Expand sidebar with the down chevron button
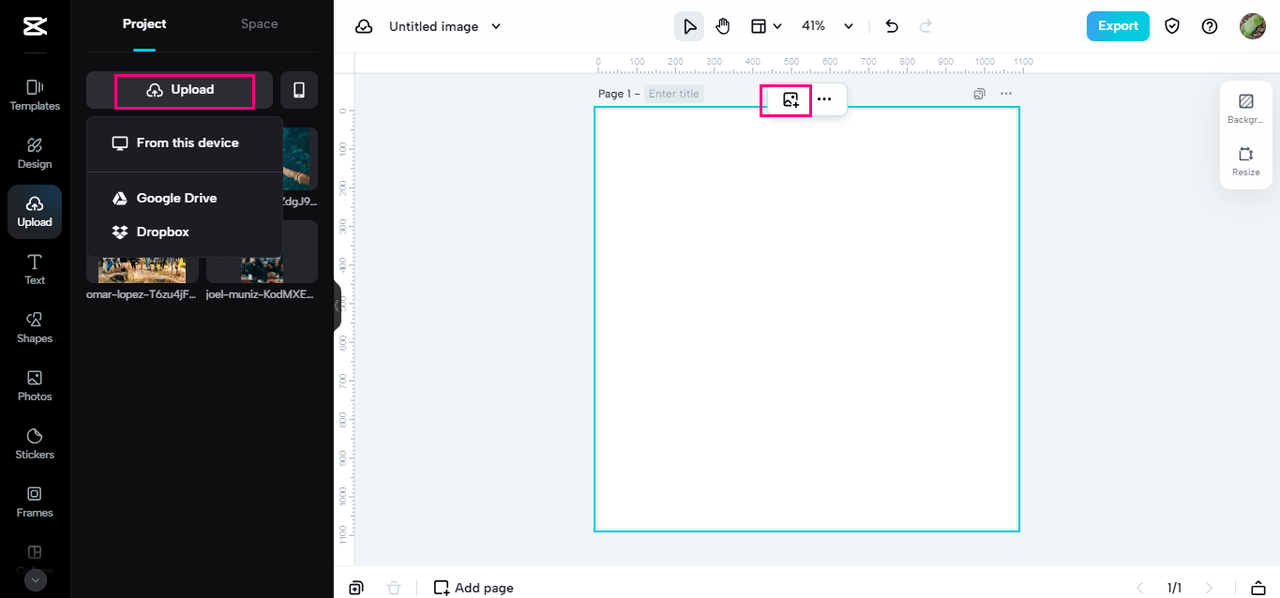 (x=35, y=580)
